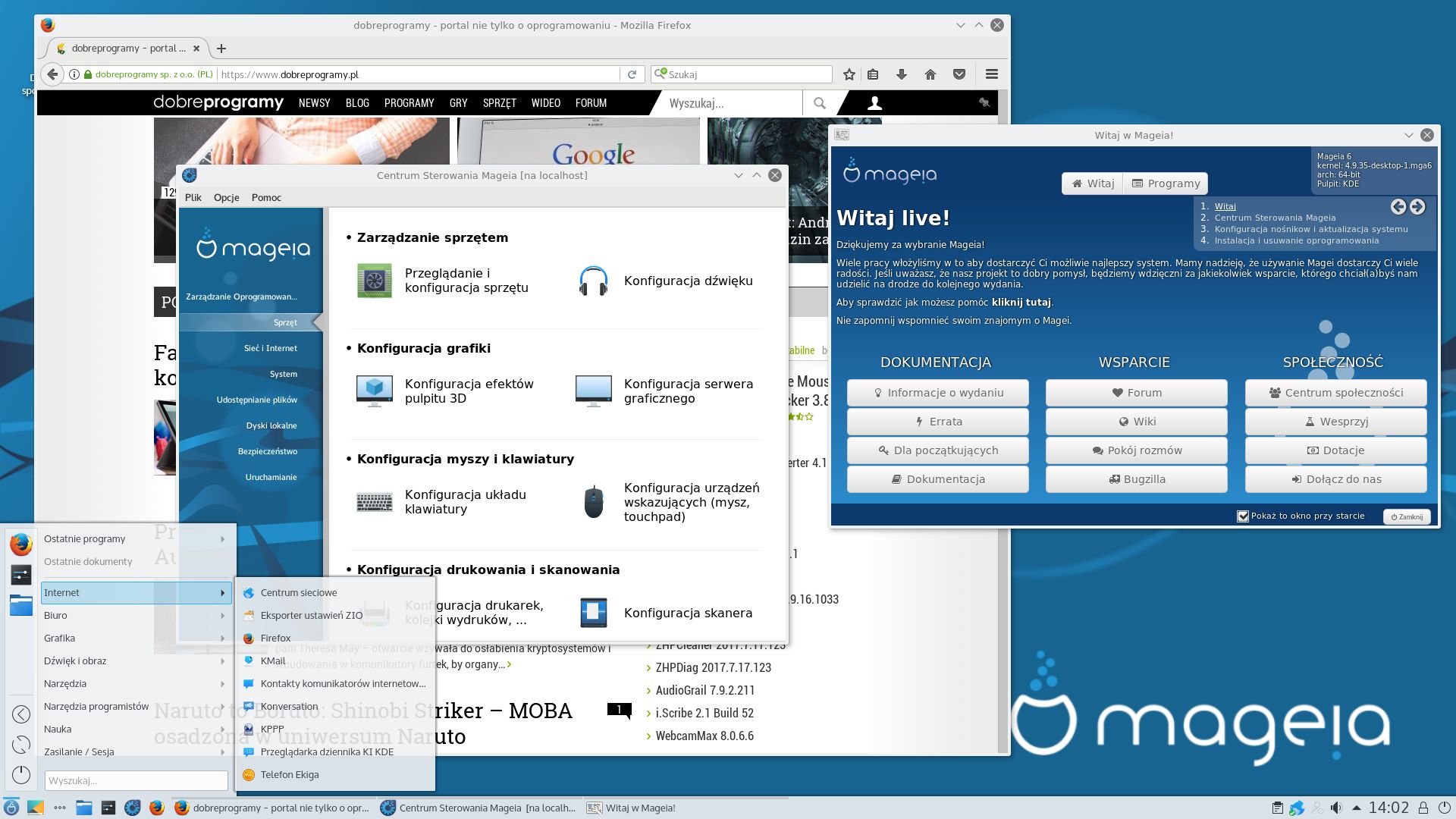Click the hardware browsing icon in Zarządzanie sprzętem

coord(373,281)
